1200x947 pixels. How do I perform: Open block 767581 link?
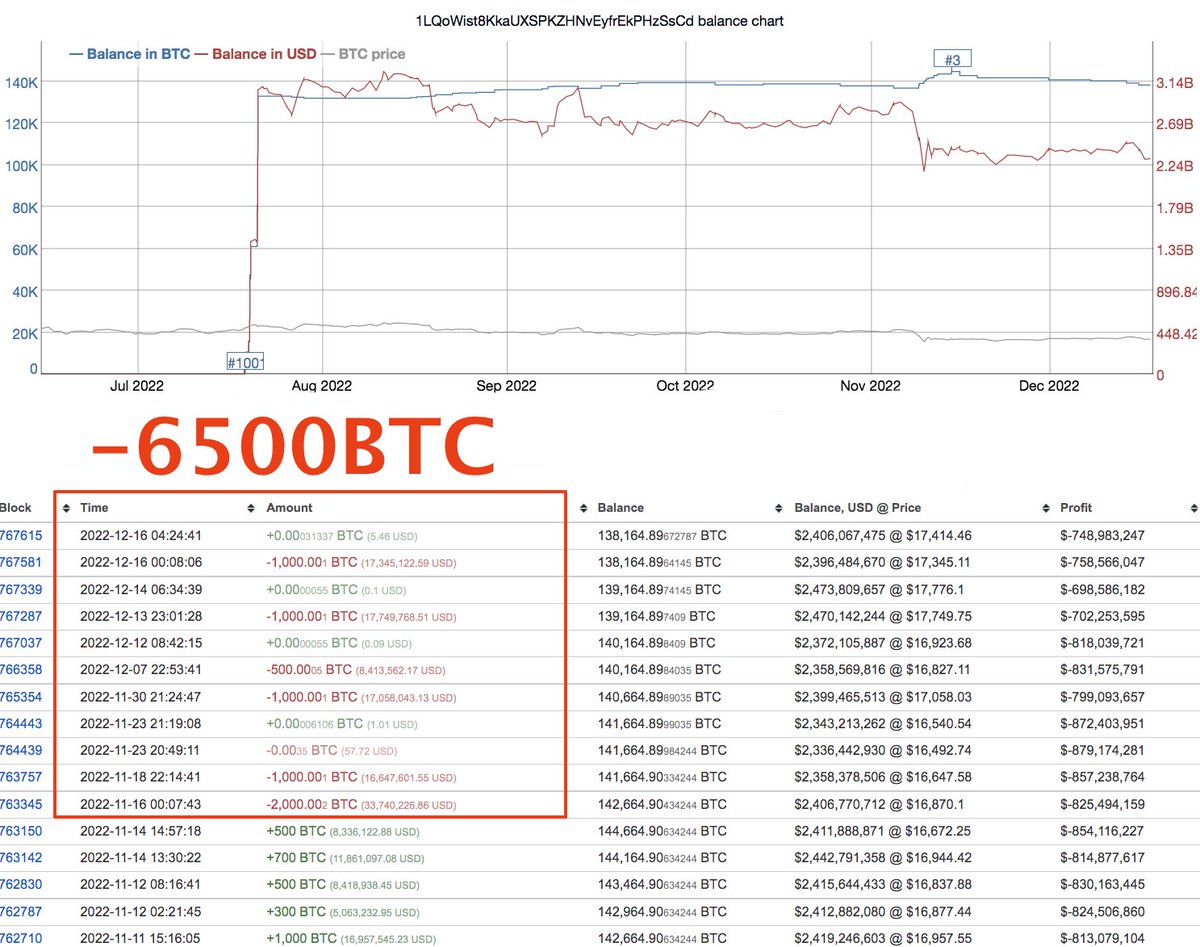coord(20,562)
